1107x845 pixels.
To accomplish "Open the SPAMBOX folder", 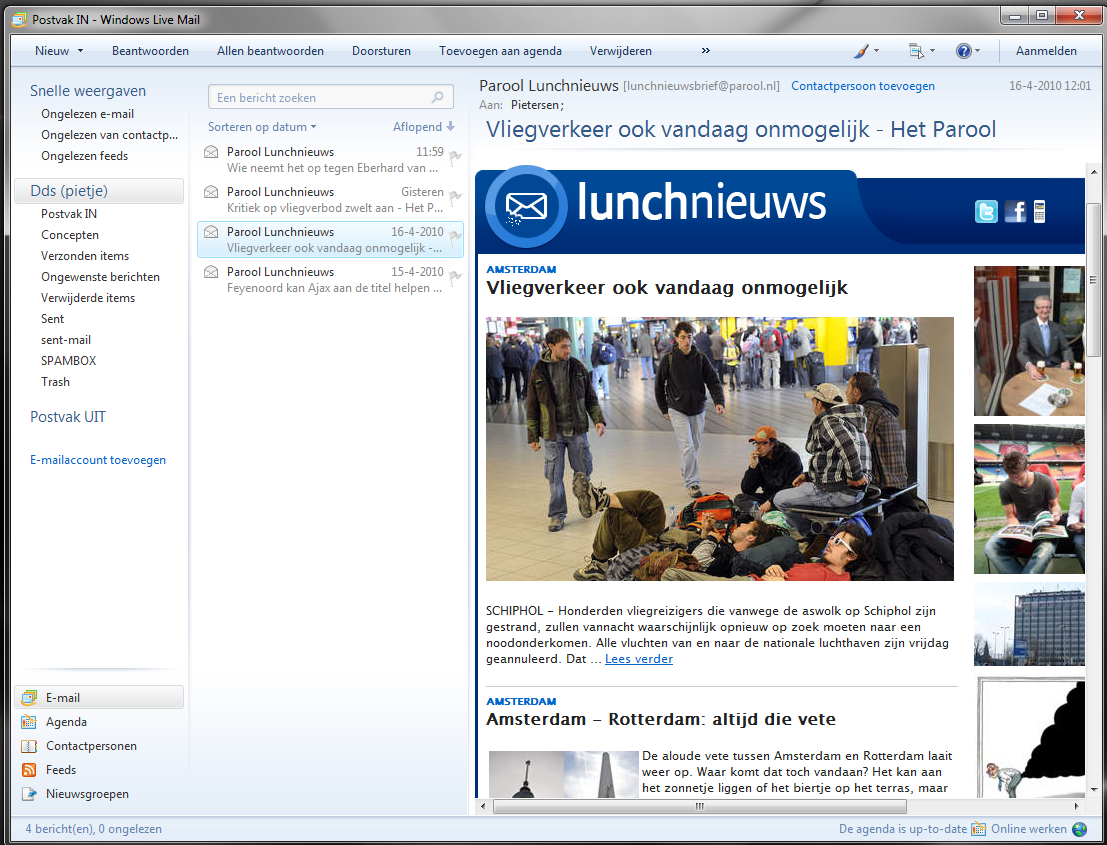I will tap(68, 360).
